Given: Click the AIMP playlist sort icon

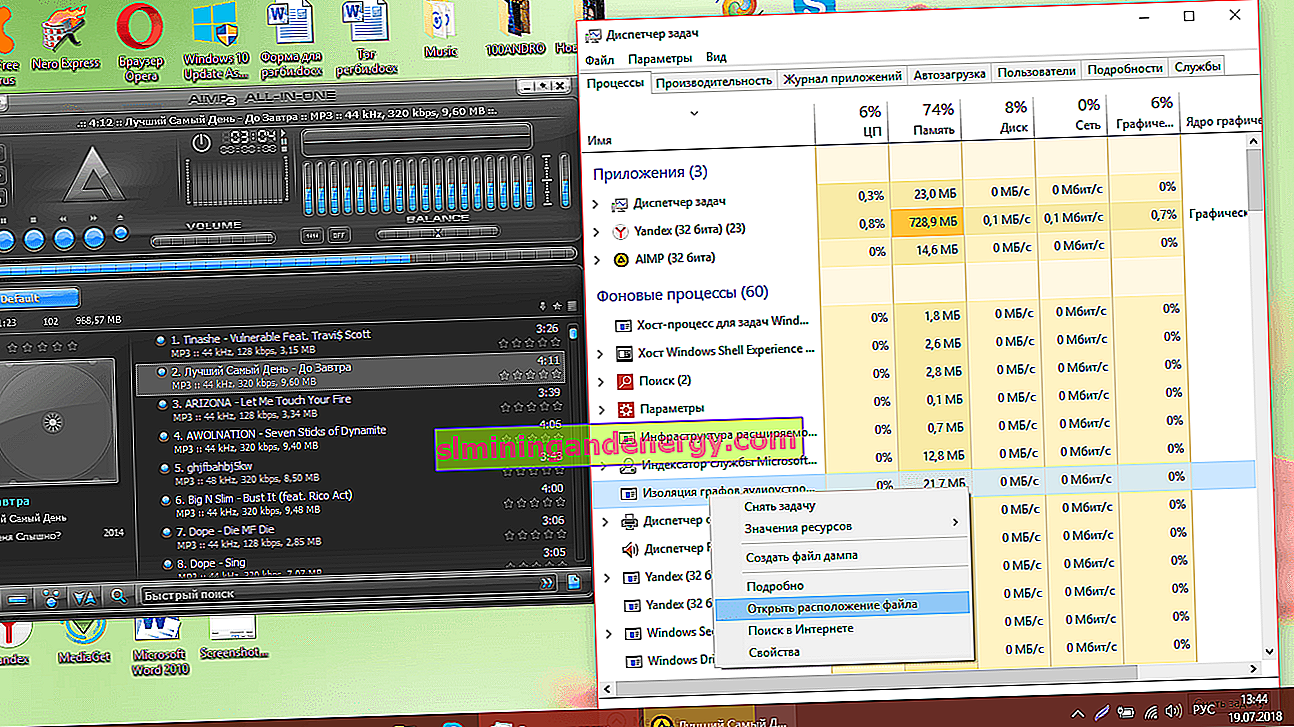Looking at the screenshot, I should pos(84,597).
